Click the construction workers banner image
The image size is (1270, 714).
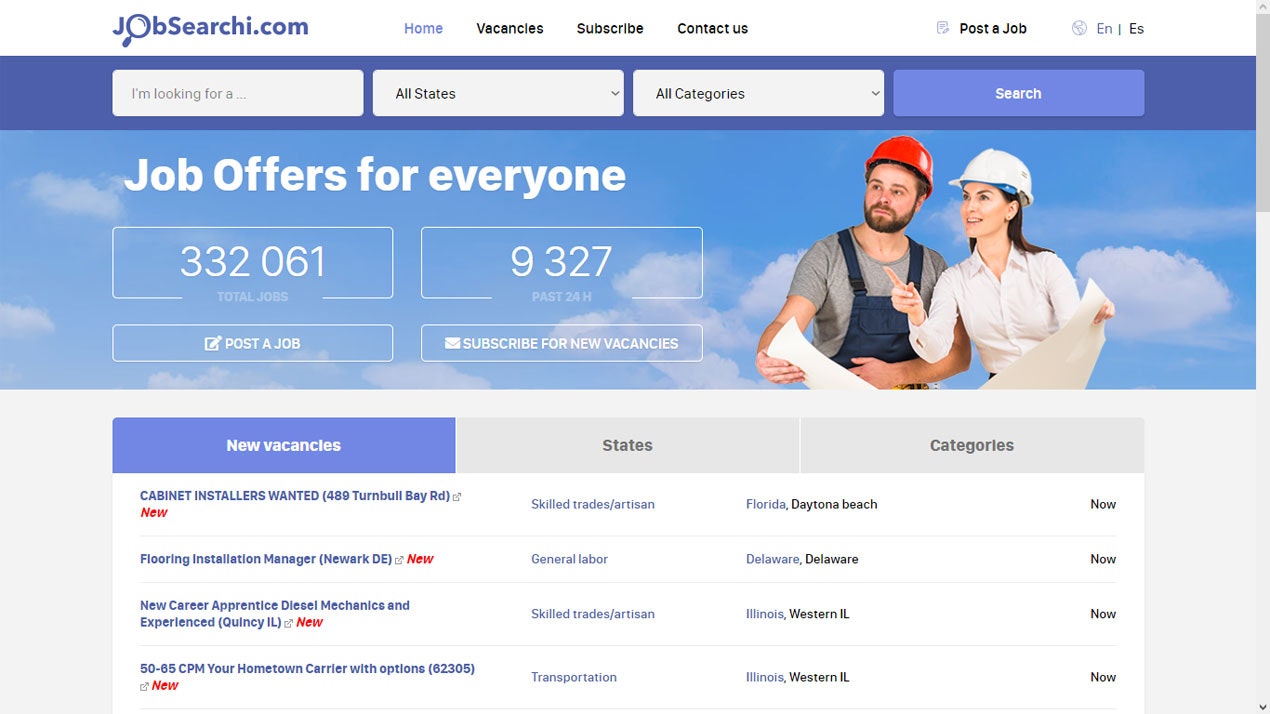935,263
